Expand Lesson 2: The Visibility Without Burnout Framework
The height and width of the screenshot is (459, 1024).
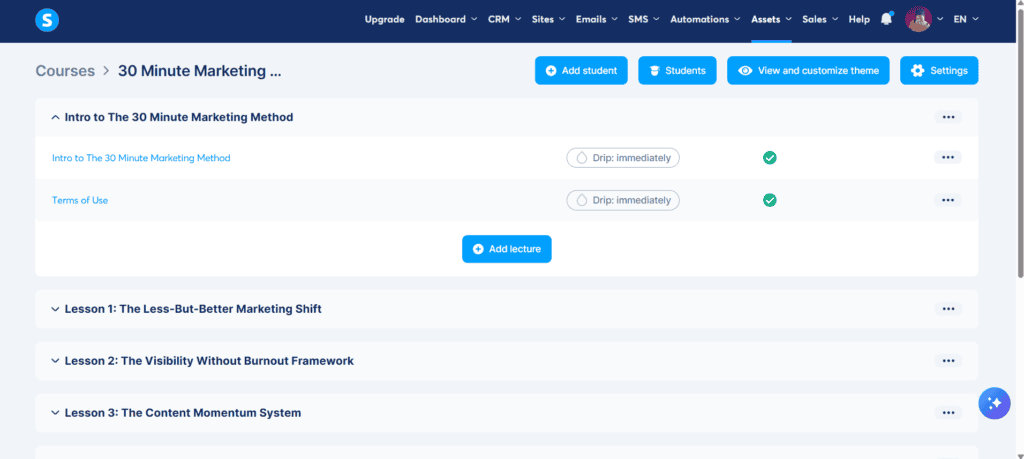pos(55,360)
